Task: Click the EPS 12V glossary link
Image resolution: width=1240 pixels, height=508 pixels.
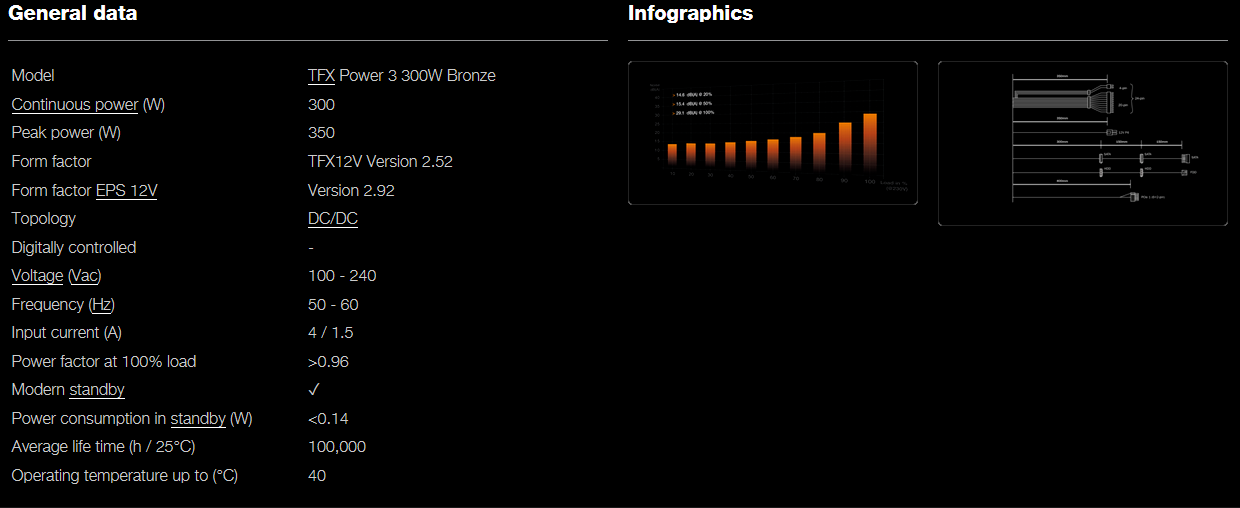Action: tap(126, 190)
